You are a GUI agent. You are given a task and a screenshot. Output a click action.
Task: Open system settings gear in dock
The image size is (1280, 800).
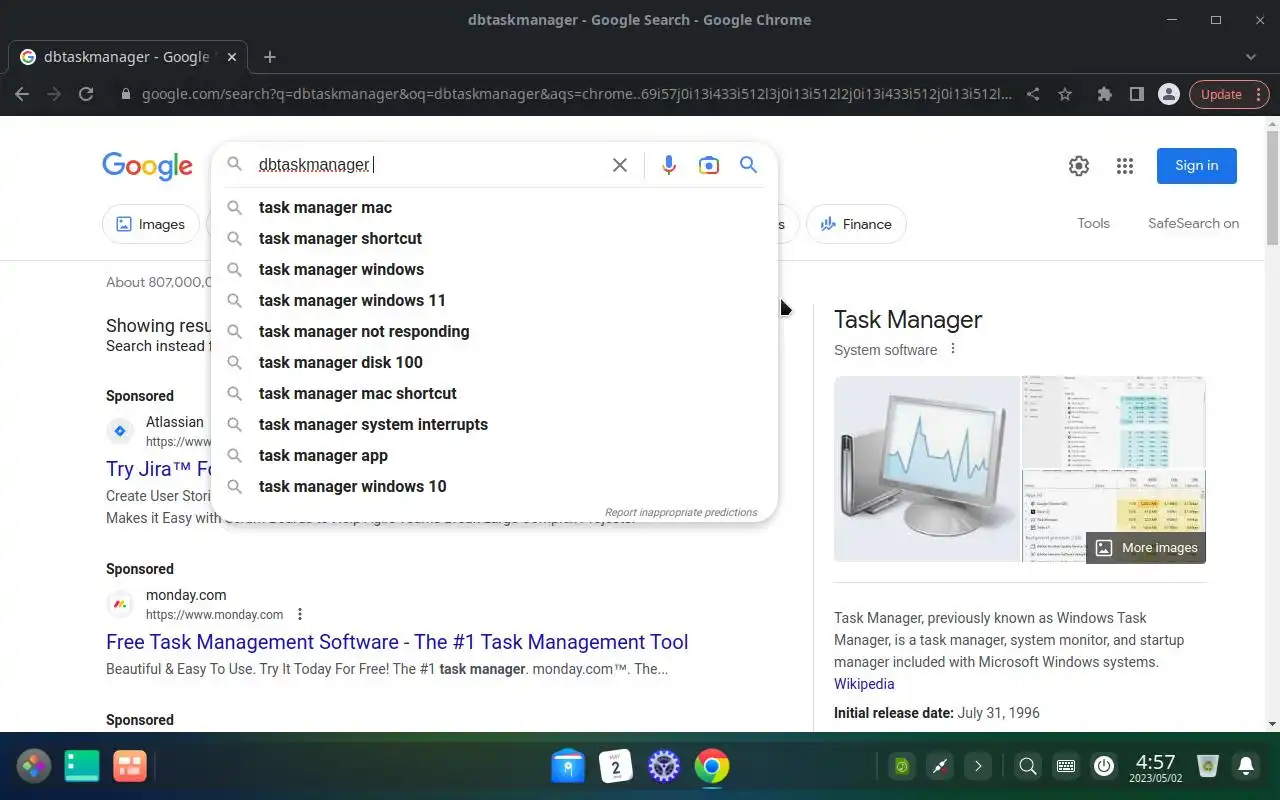(664, 766)
